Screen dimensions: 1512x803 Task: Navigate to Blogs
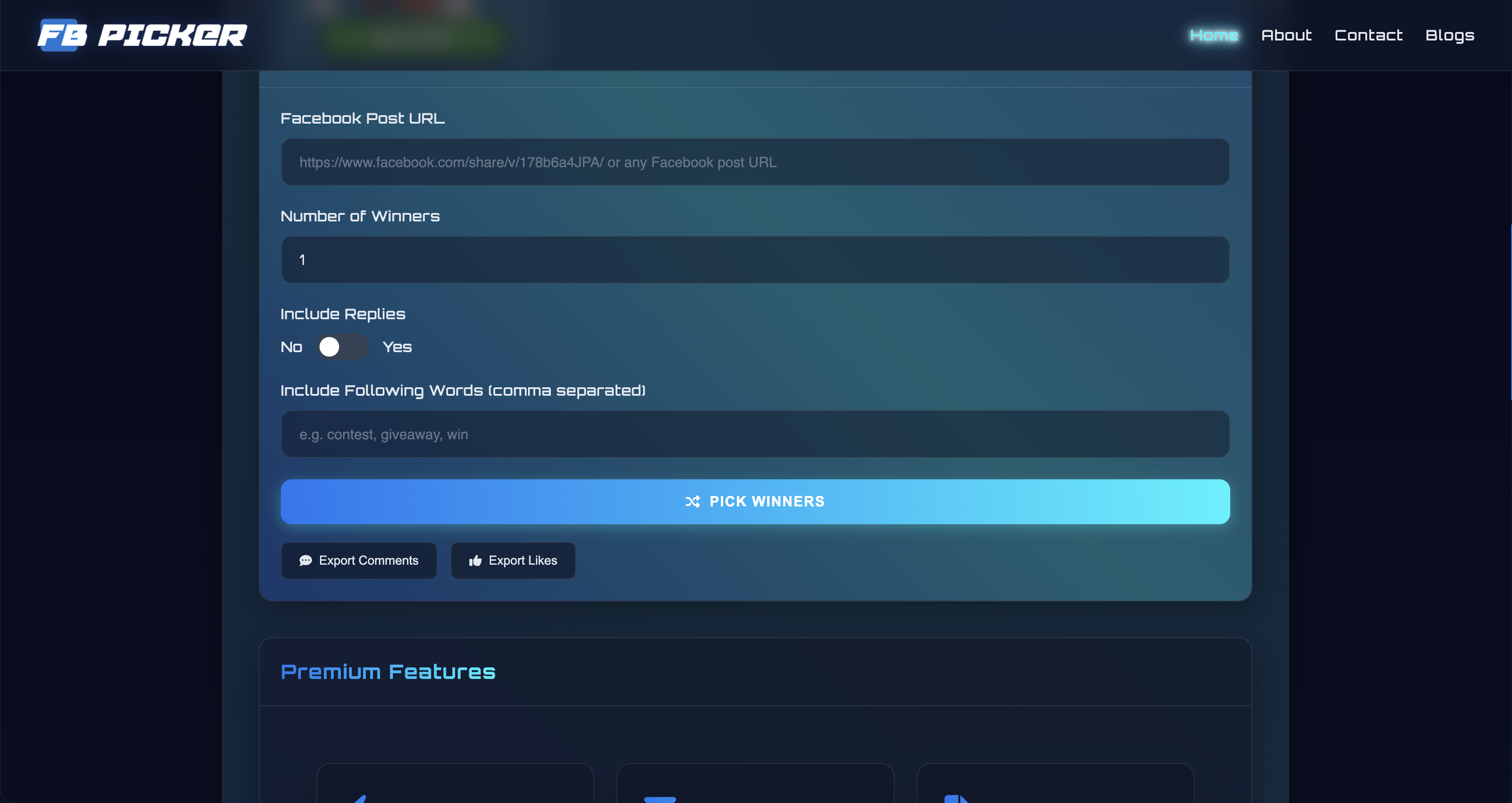(1449, 35)
